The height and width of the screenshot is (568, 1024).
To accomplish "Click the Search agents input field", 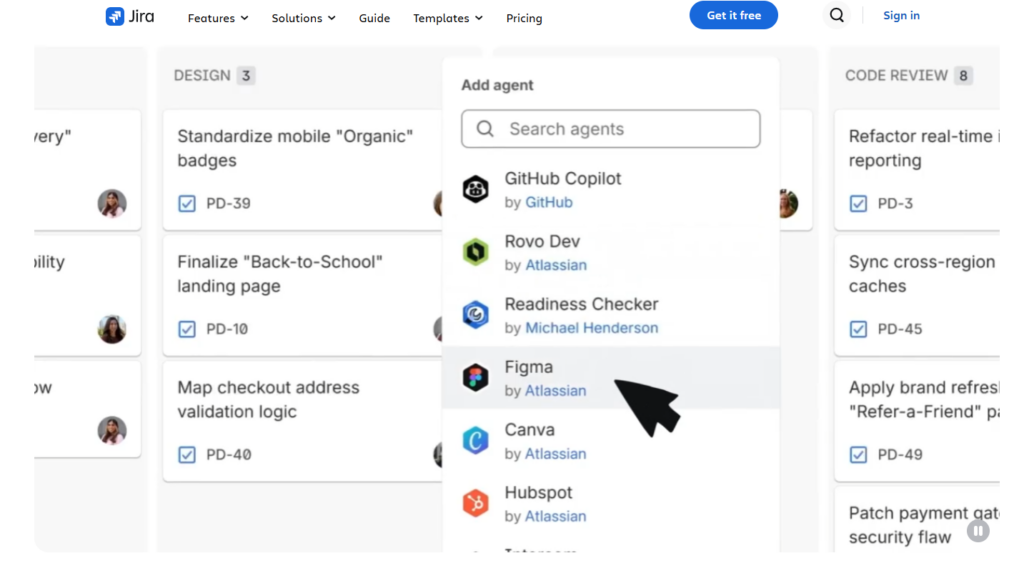I will (611, 129).
